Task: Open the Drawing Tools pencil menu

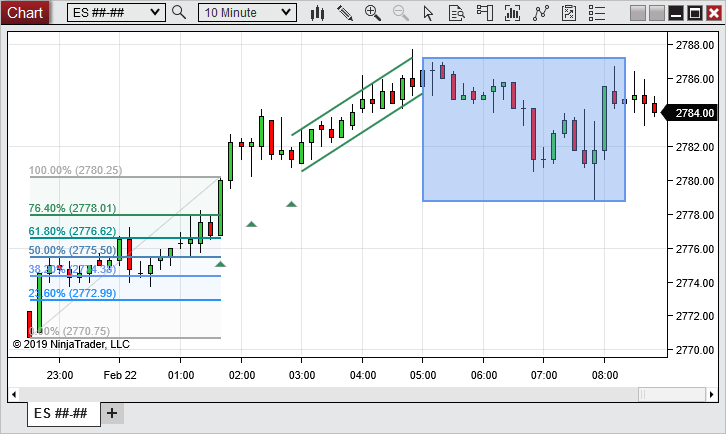Action: 345,13
